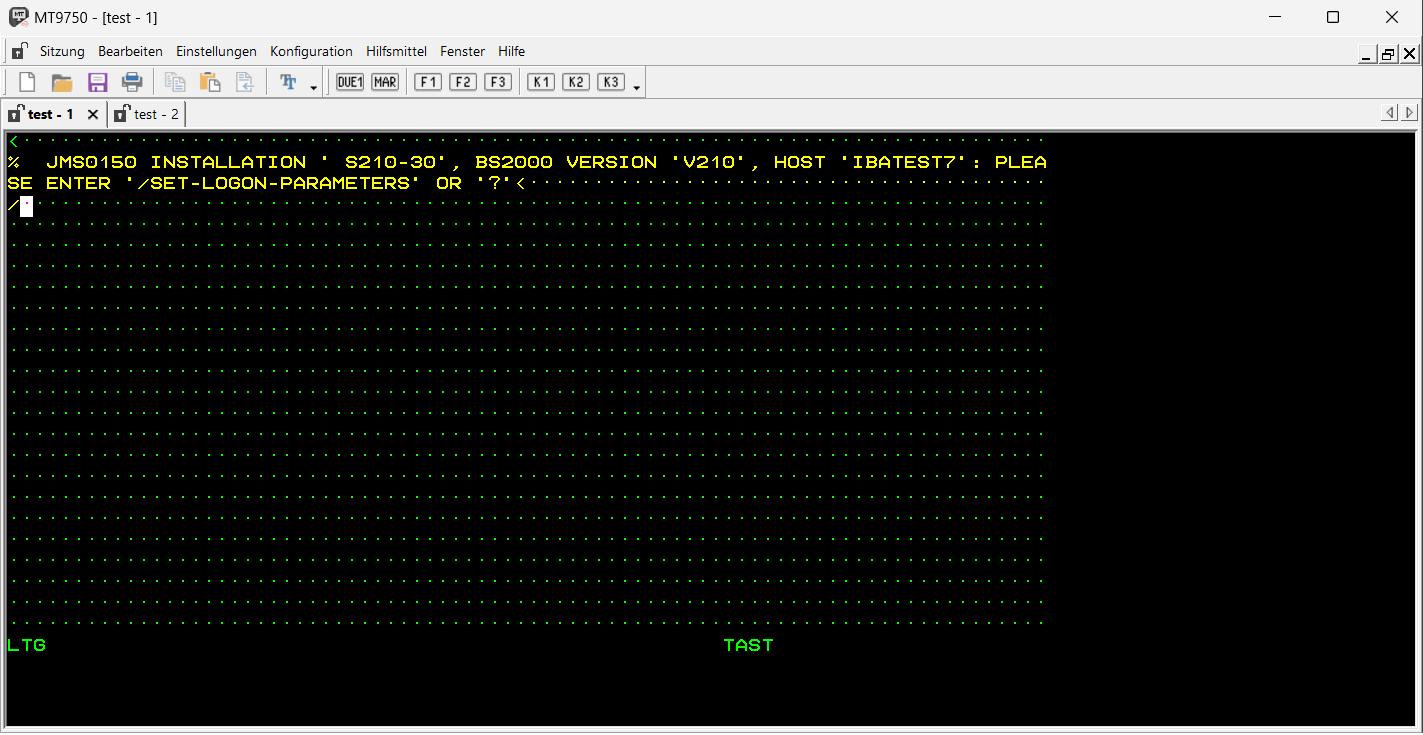Viewport: 1423px width, 735px height.
Task: Open the Konfiguration menu
Action: pos(311,51)
